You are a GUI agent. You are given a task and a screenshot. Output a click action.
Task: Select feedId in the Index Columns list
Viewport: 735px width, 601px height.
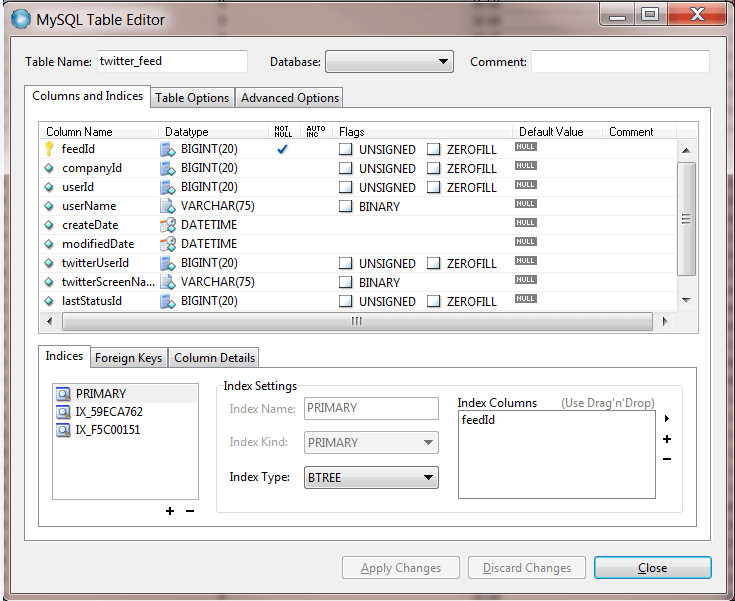coord(478,420)
